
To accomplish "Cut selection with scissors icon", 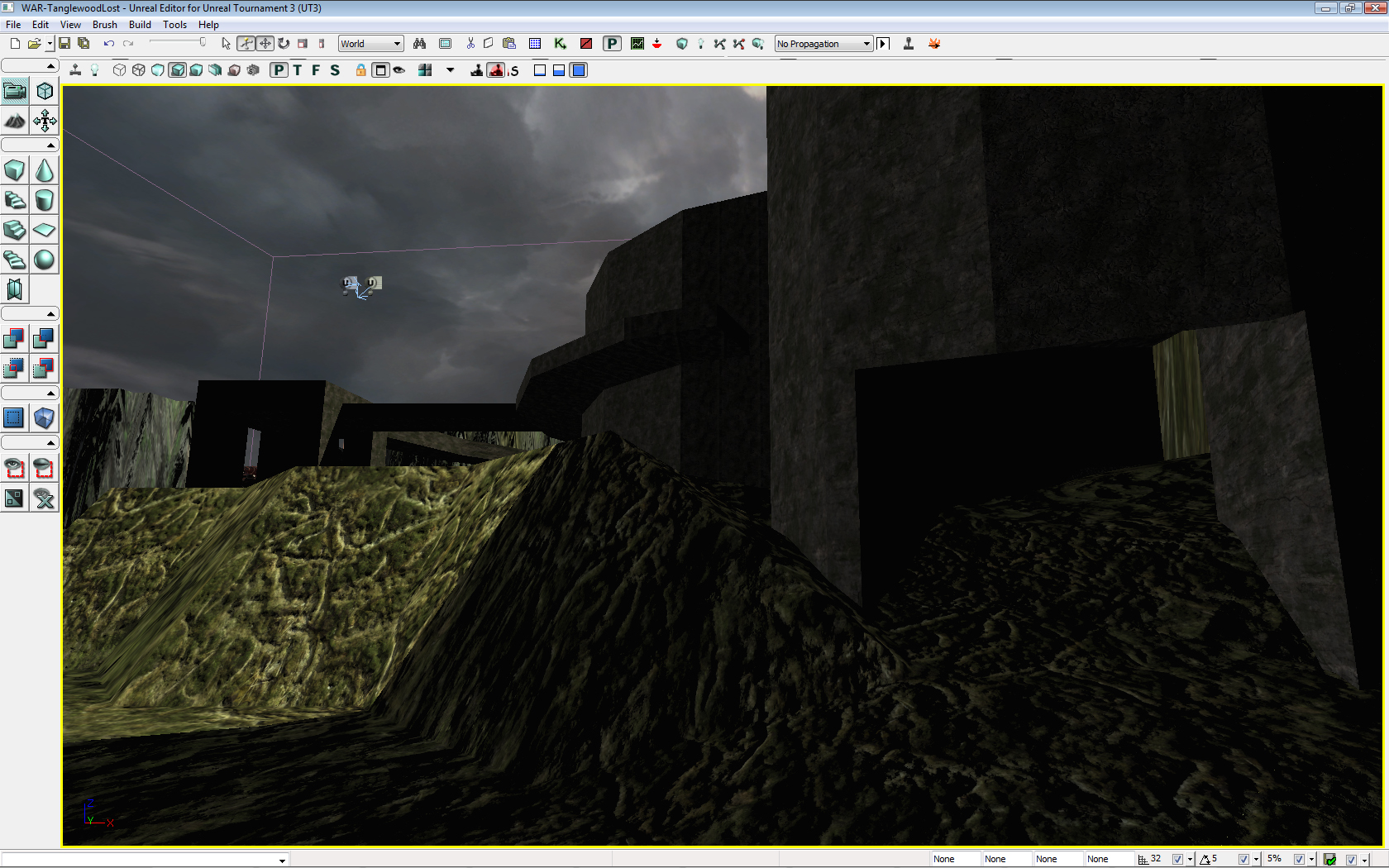I will point(470,44).
